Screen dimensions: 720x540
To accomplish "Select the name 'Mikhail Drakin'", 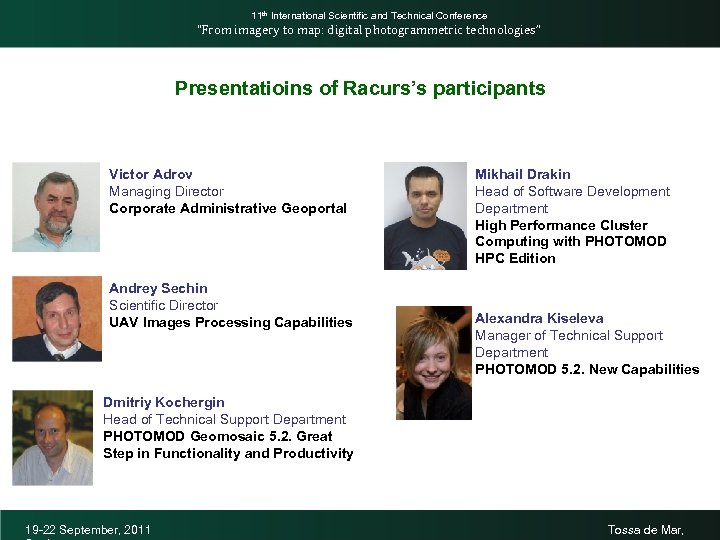I will pyautogui.click(x=523, y=174).
